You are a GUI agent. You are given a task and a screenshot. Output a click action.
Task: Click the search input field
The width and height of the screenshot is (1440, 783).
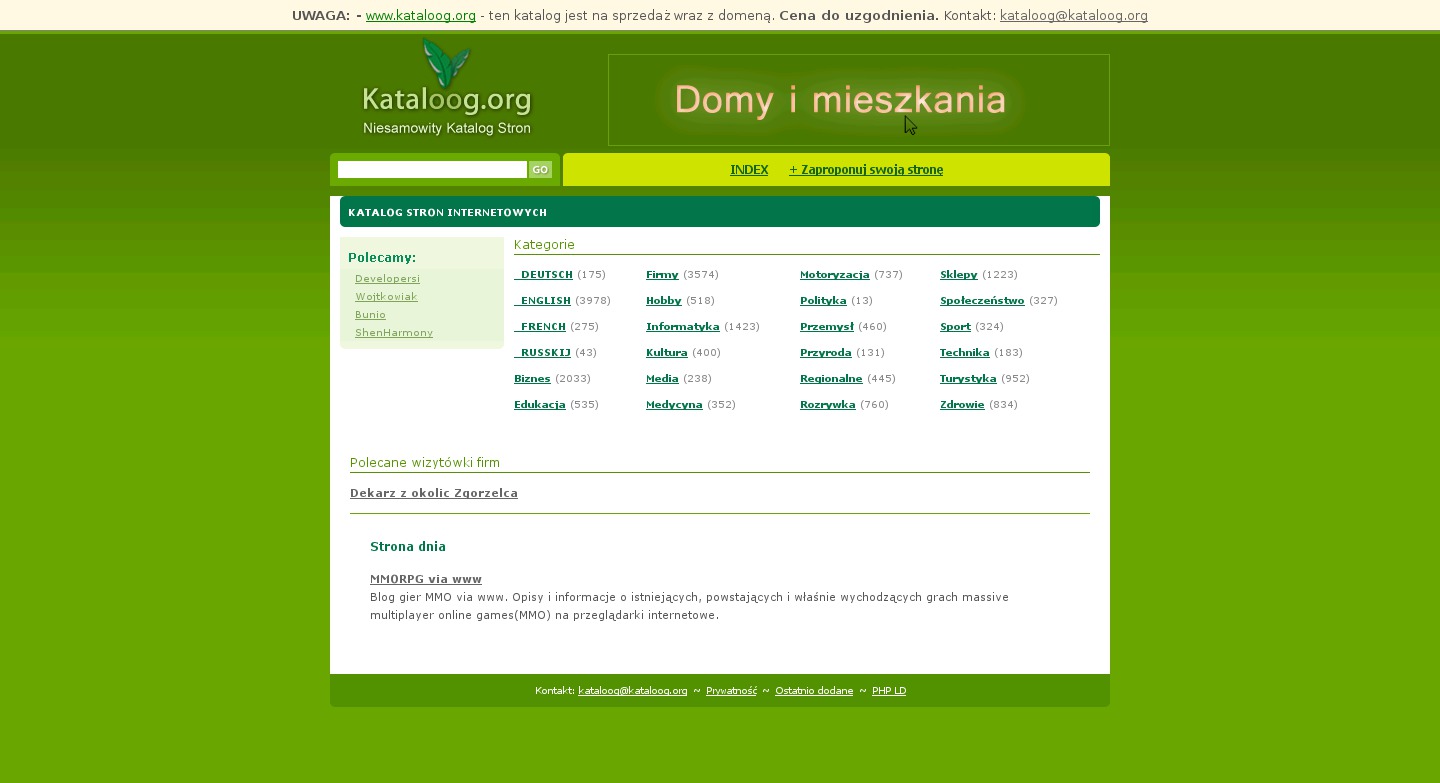point(432,170)
